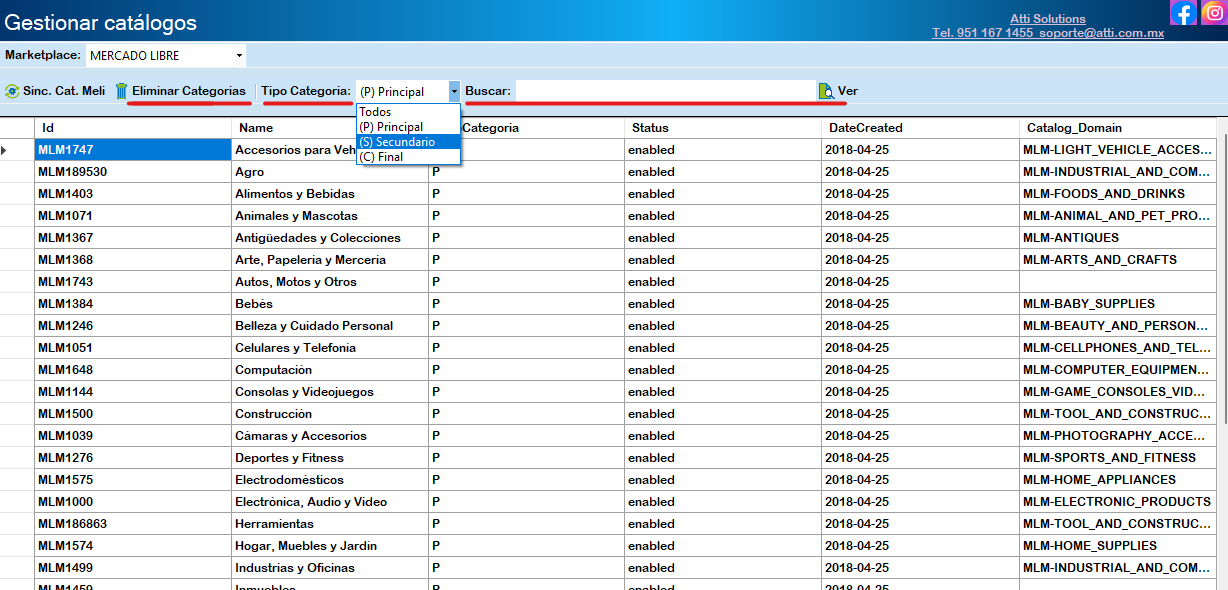This screenshot has width=1228, height=590.
Task: Open the Facebook icon link
Action: click(x=1183, y=13)
